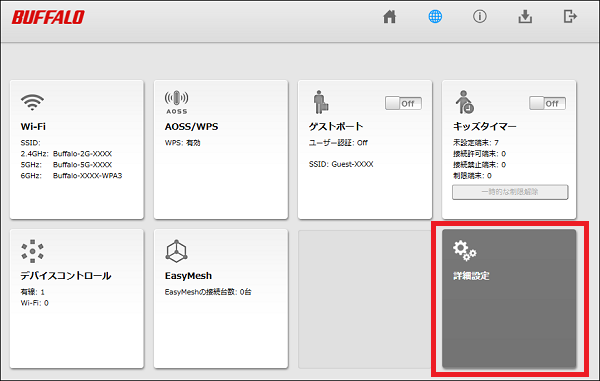
Task: Click the Buffalo-2G-XXXX SSID text
Action: [82, 154]
